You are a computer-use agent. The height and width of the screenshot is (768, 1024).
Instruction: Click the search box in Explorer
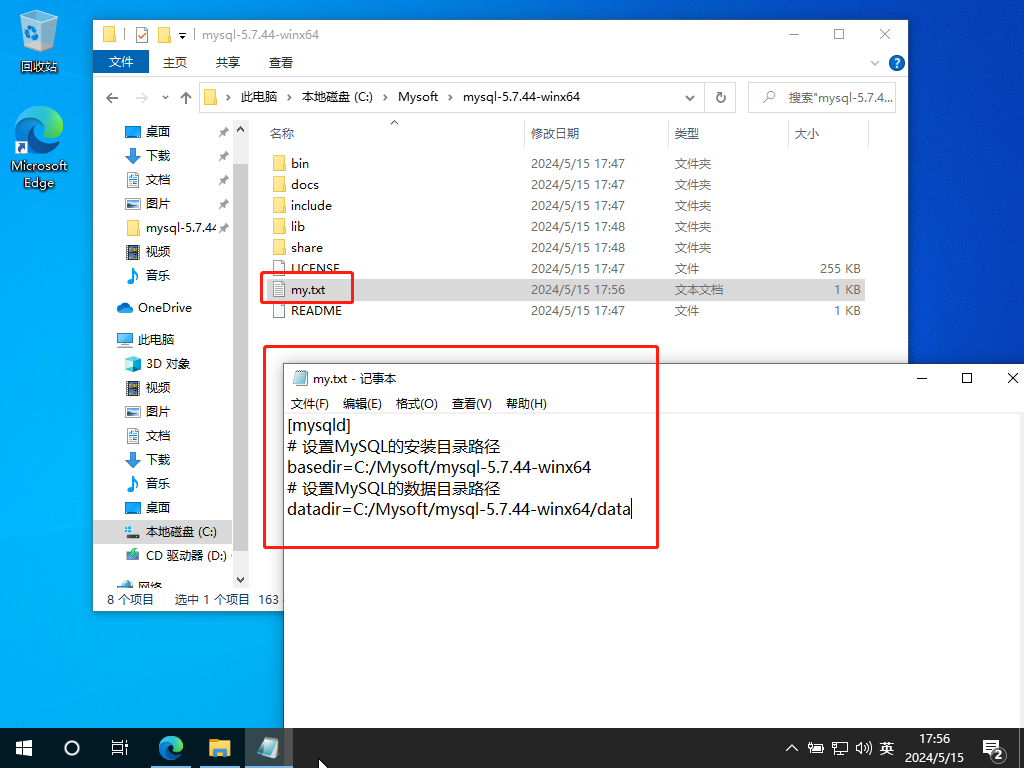click(x=822, y=97)
